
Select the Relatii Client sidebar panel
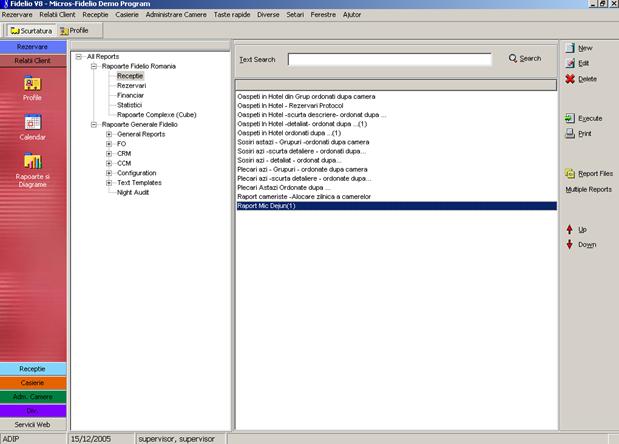pyautogui.click(x=33, y=61)
